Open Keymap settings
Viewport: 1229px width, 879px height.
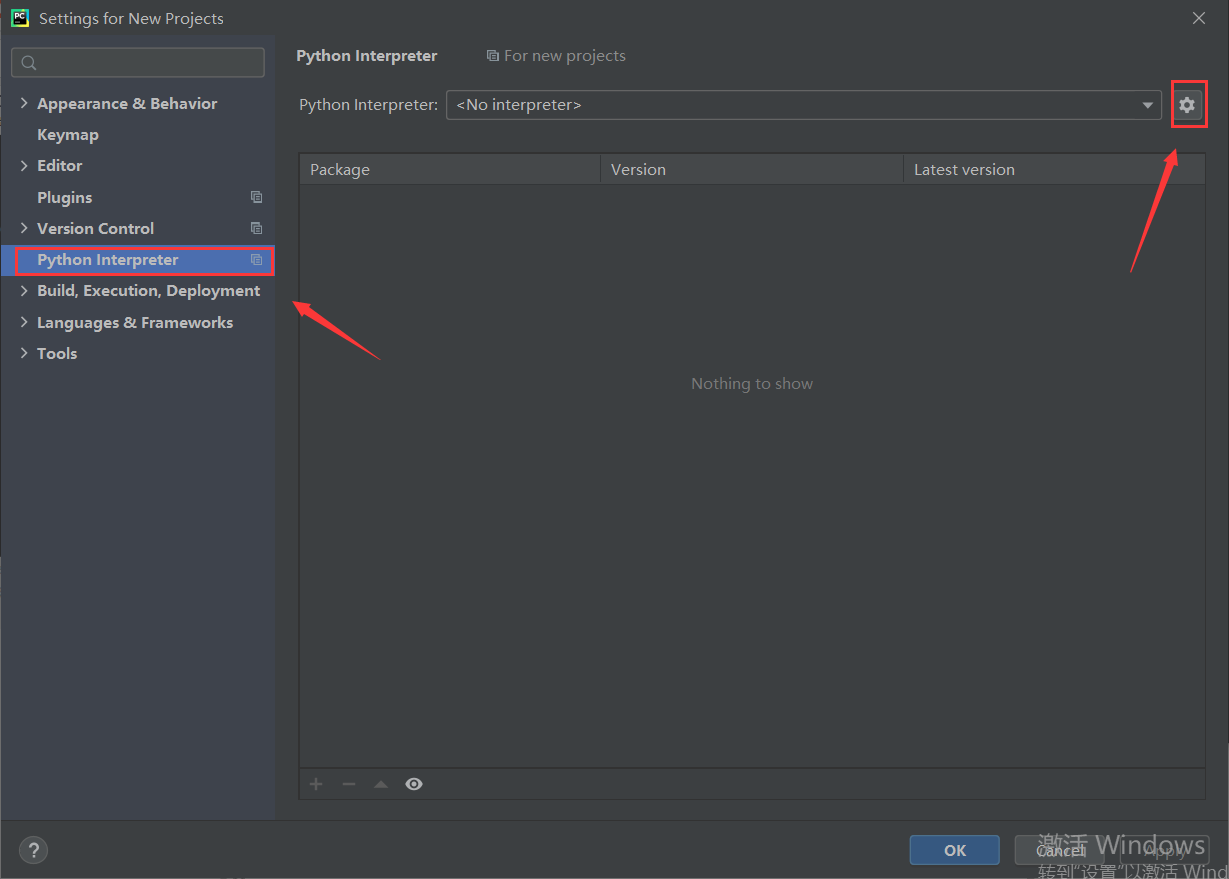coord(68,134)
